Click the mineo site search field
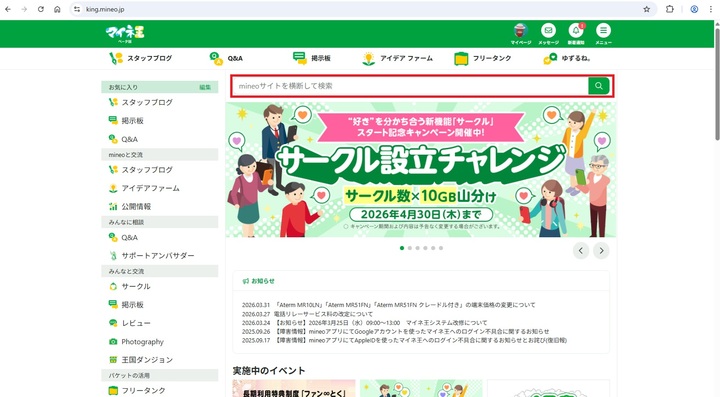 [x=410, y=86]
